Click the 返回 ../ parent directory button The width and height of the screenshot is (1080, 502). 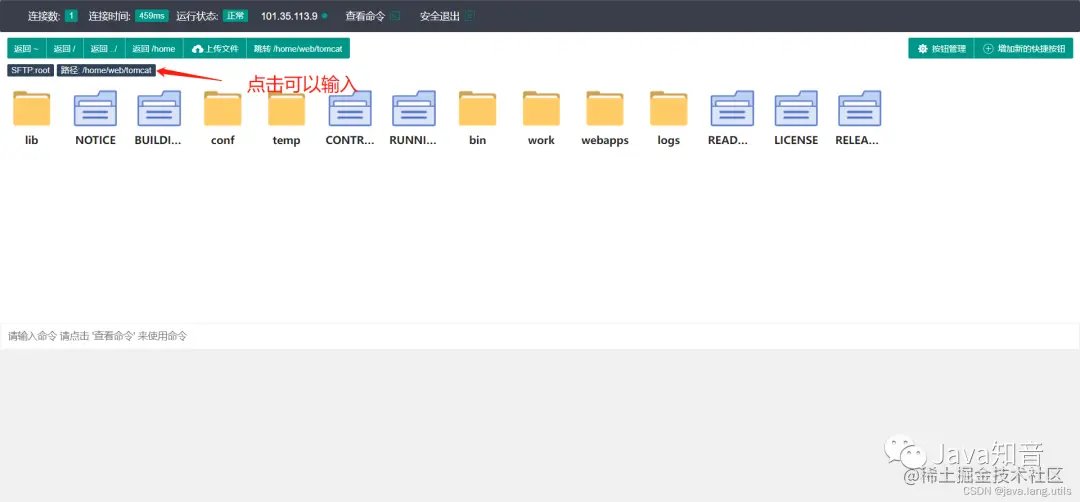click(104, 48)
